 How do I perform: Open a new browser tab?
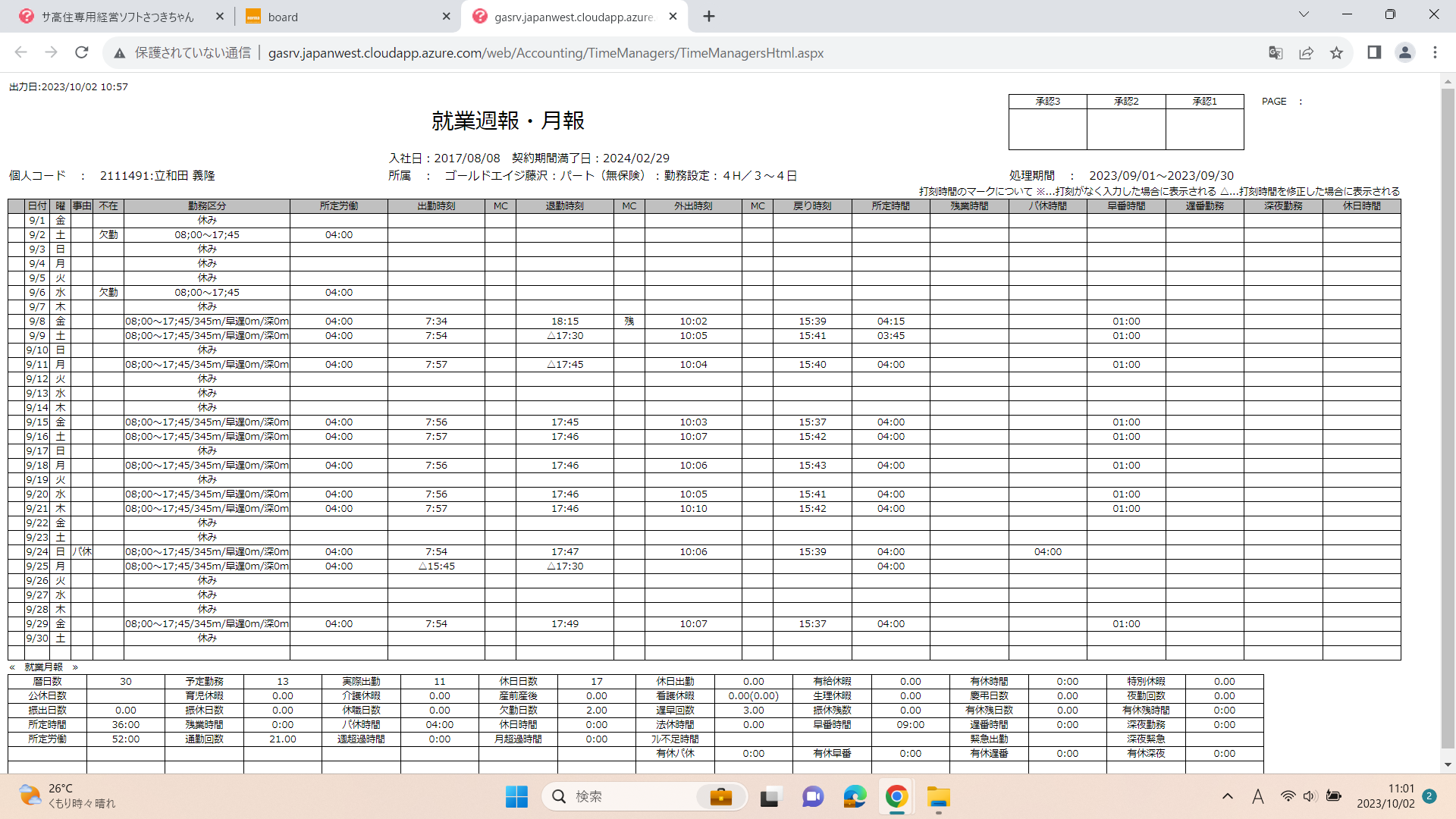[709, 17]
